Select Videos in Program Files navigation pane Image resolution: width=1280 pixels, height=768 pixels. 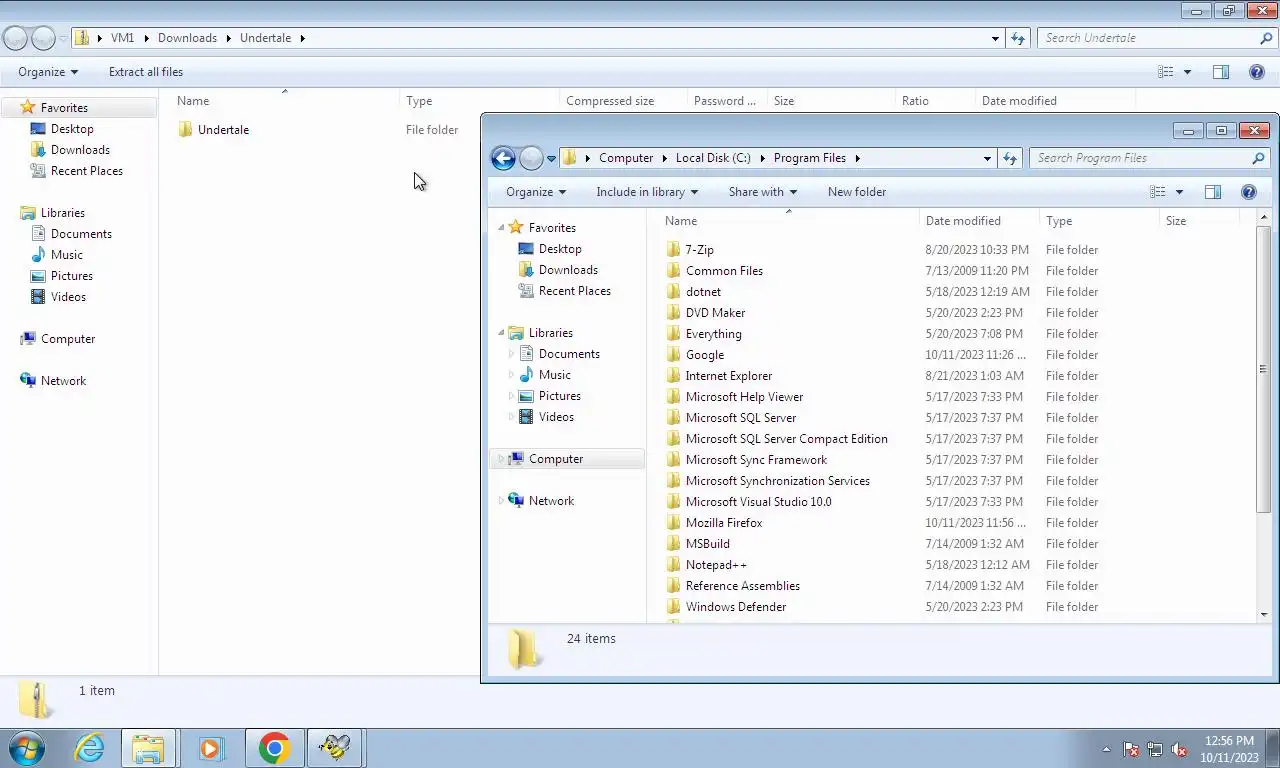pyautogui.click(x=556, y=417)
